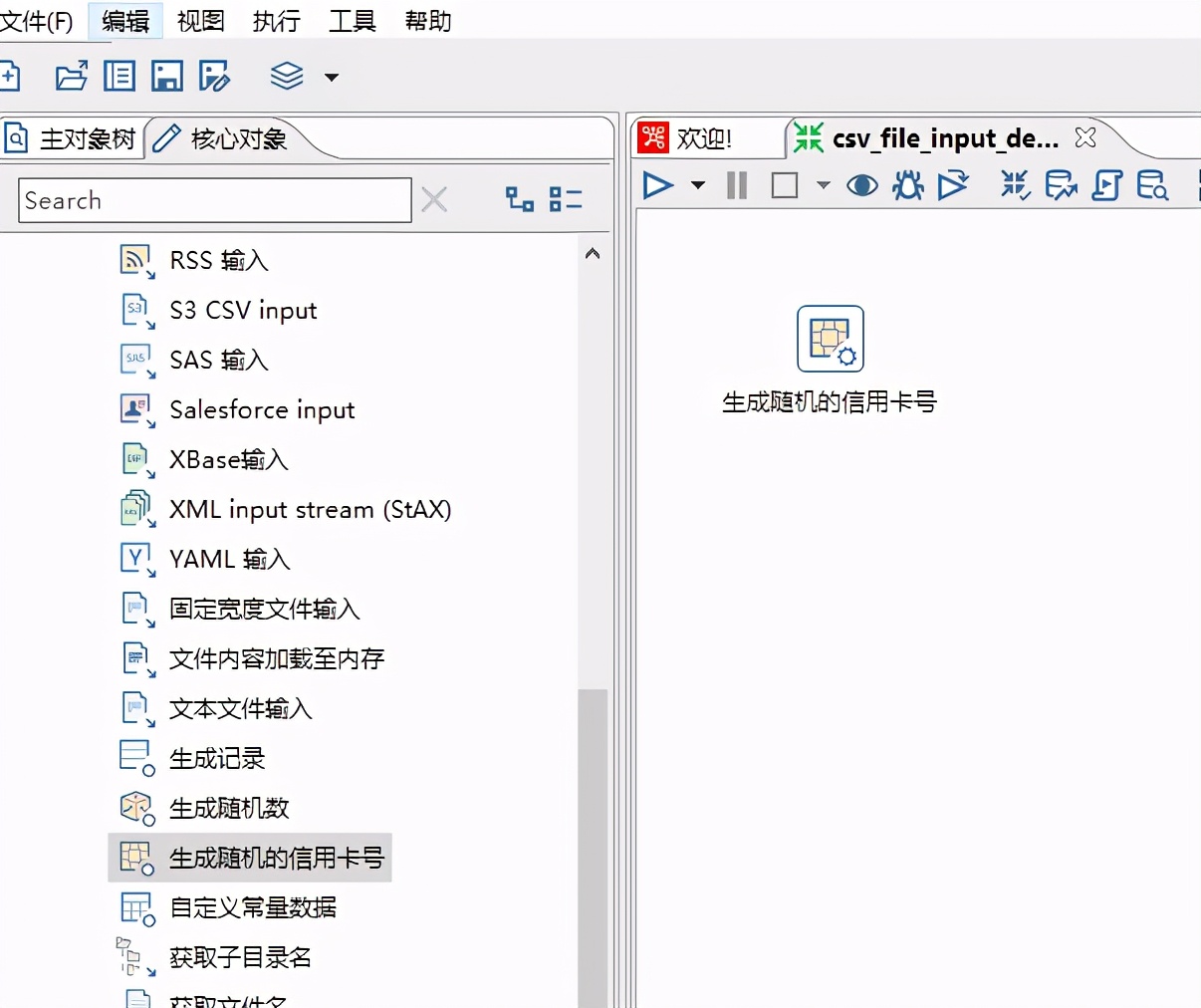Stop the transformation
Viewport: 1201px width, 1008px height.
click(x=785, y=185)
